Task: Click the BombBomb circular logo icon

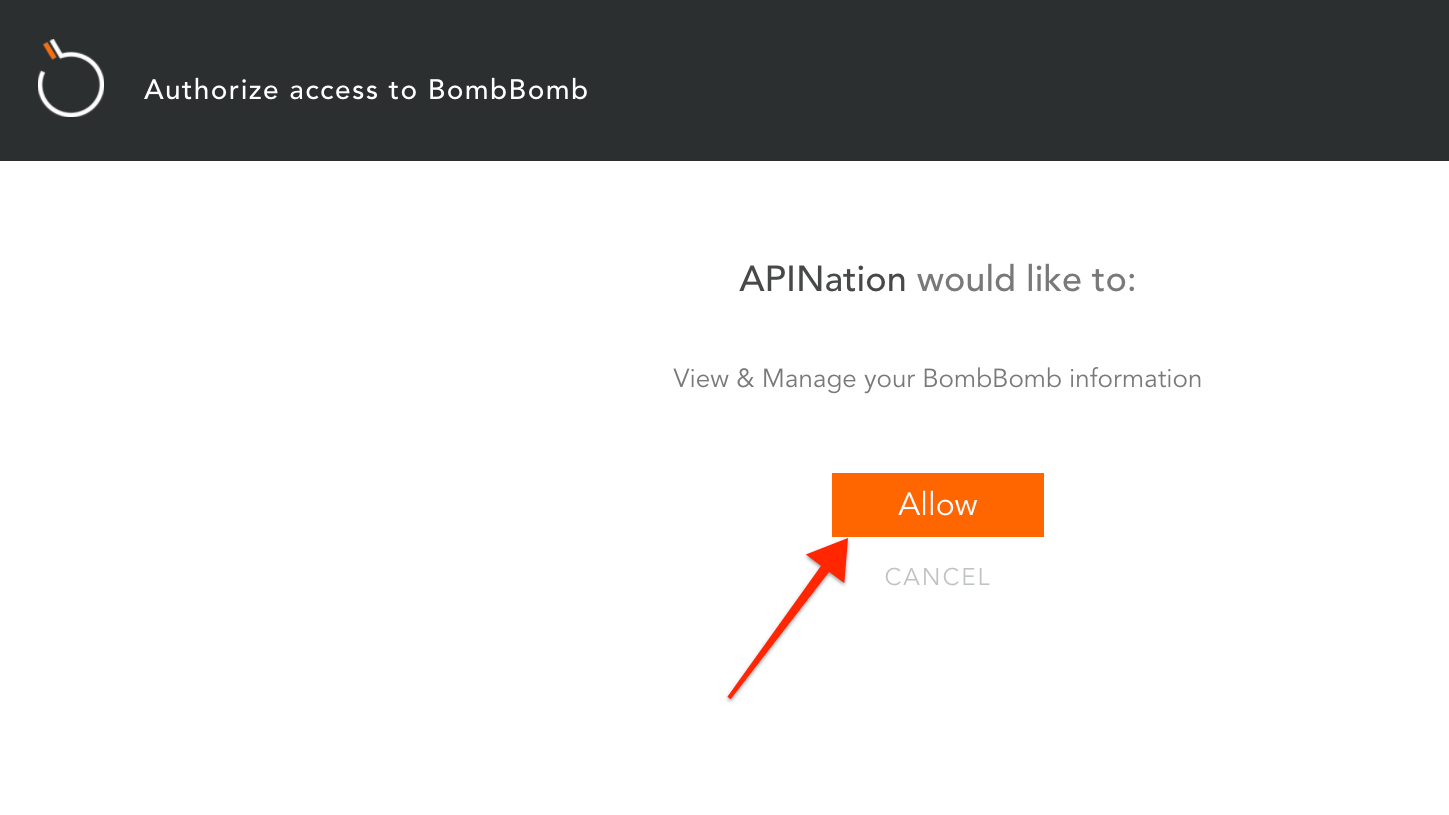Action: click(70, 80)
